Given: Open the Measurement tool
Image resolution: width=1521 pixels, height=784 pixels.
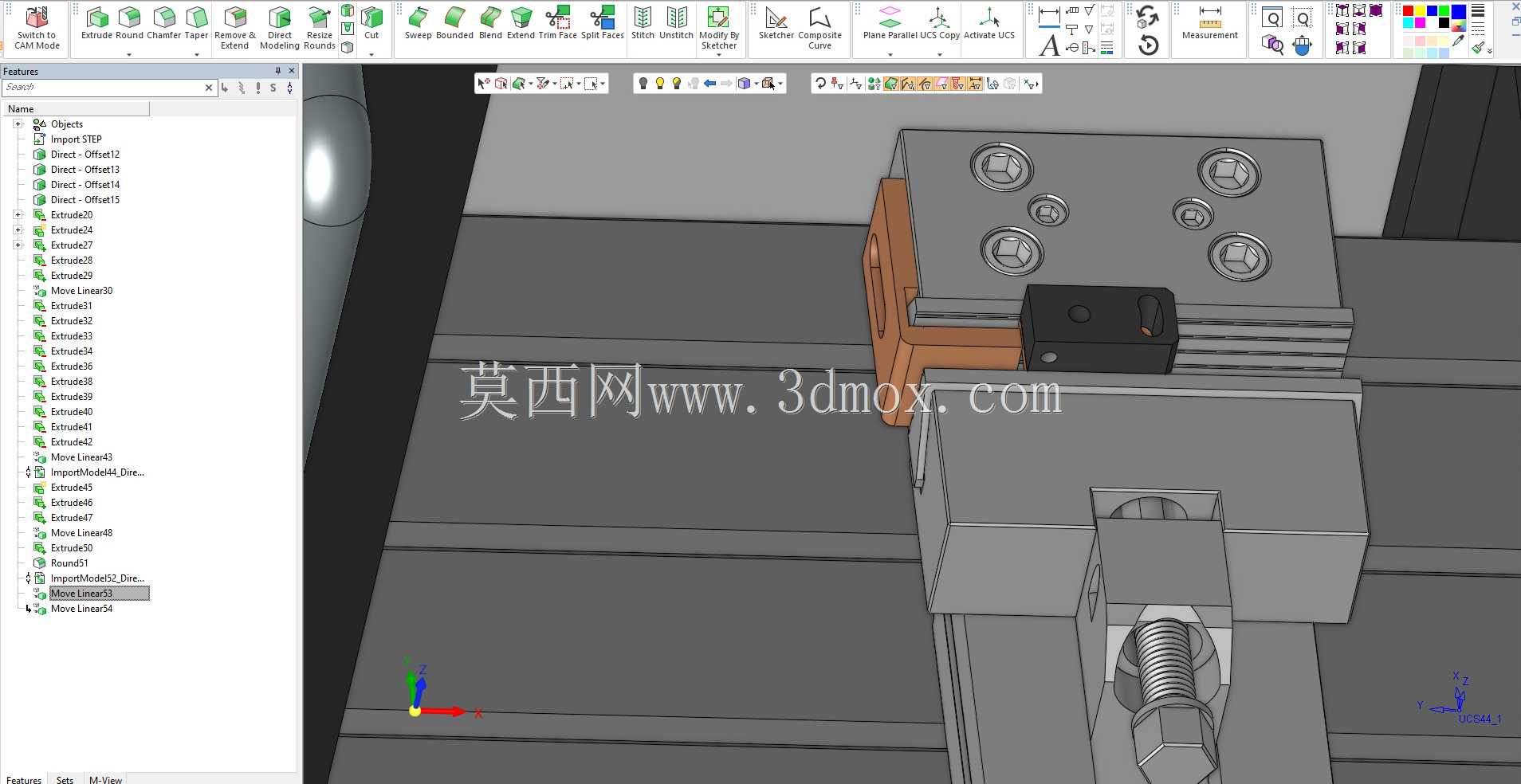Looking at the screenshot, I should (x=1210, y=23).
